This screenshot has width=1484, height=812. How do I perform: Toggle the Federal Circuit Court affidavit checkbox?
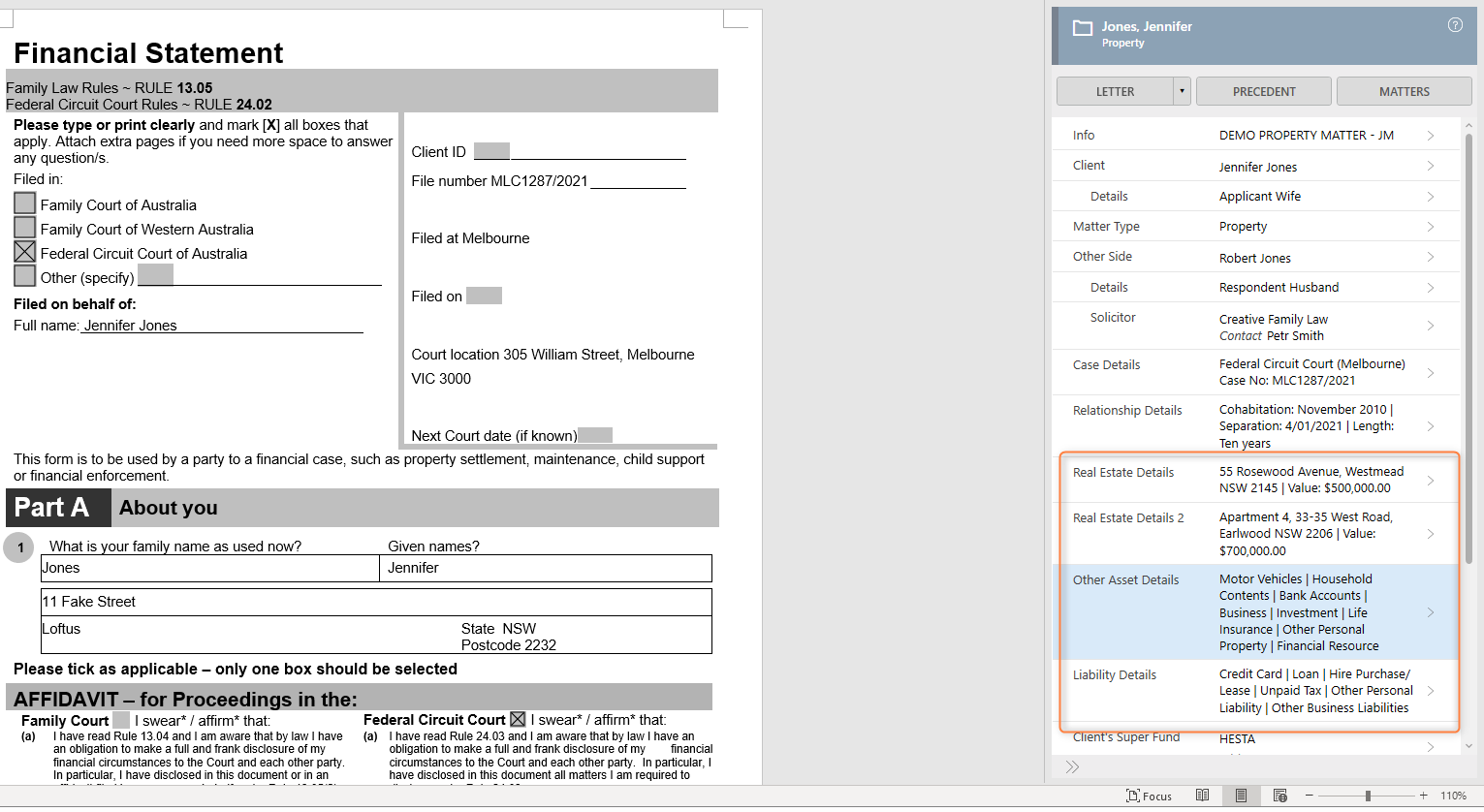coord(518,719)
